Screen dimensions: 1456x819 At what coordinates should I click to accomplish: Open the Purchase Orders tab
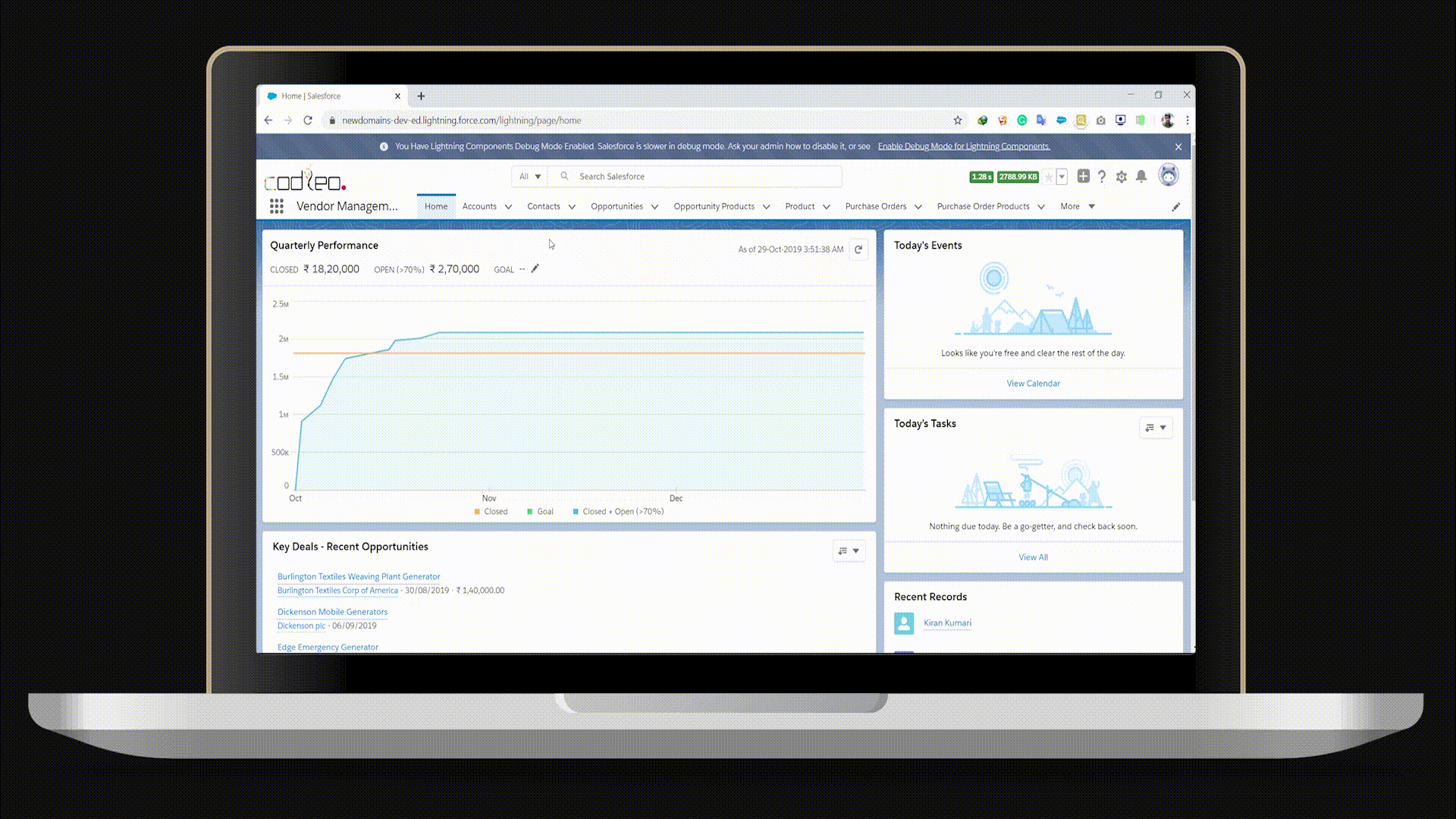point(876,206)
